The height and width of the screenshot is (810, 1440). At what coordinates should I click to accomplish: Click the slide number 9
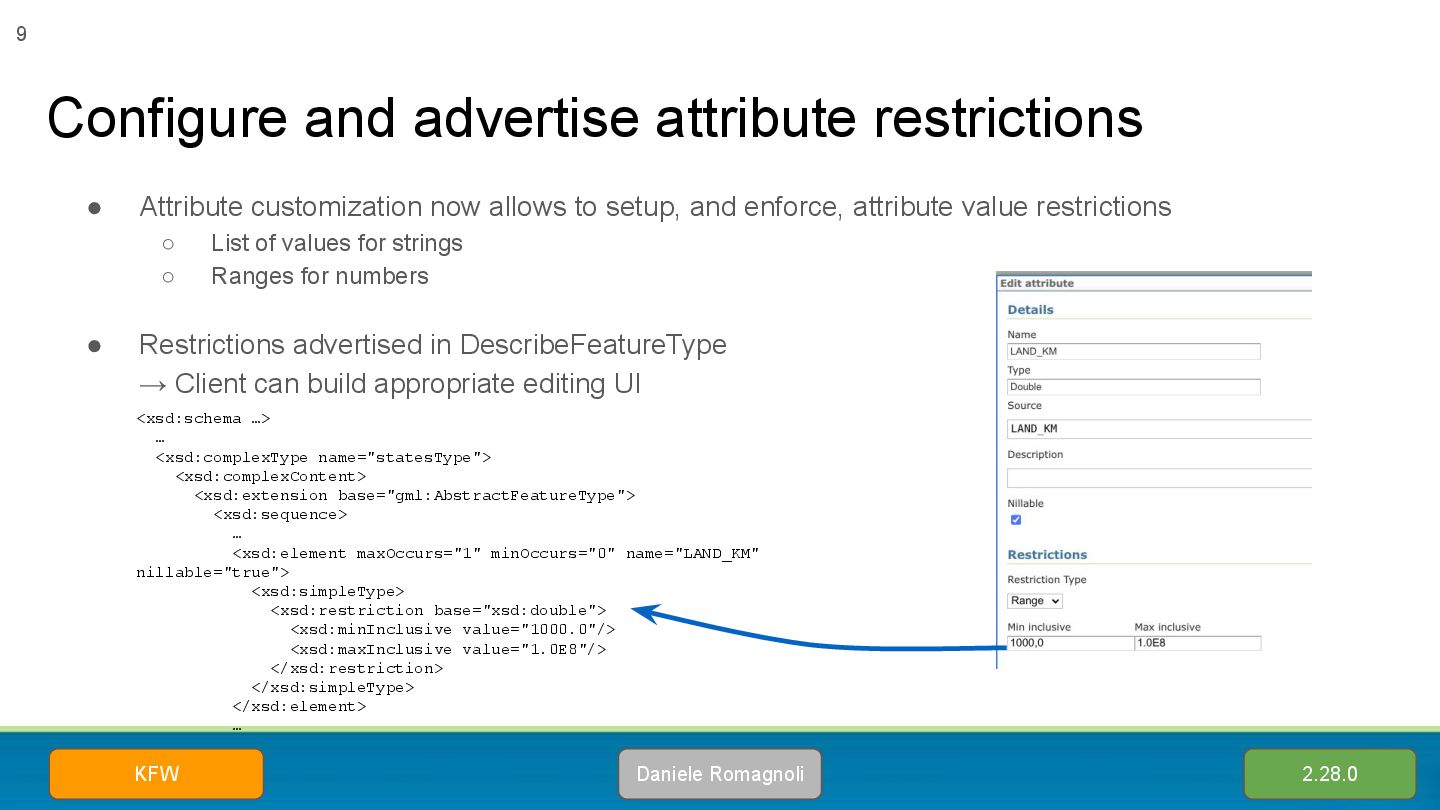tap(21, 34)
